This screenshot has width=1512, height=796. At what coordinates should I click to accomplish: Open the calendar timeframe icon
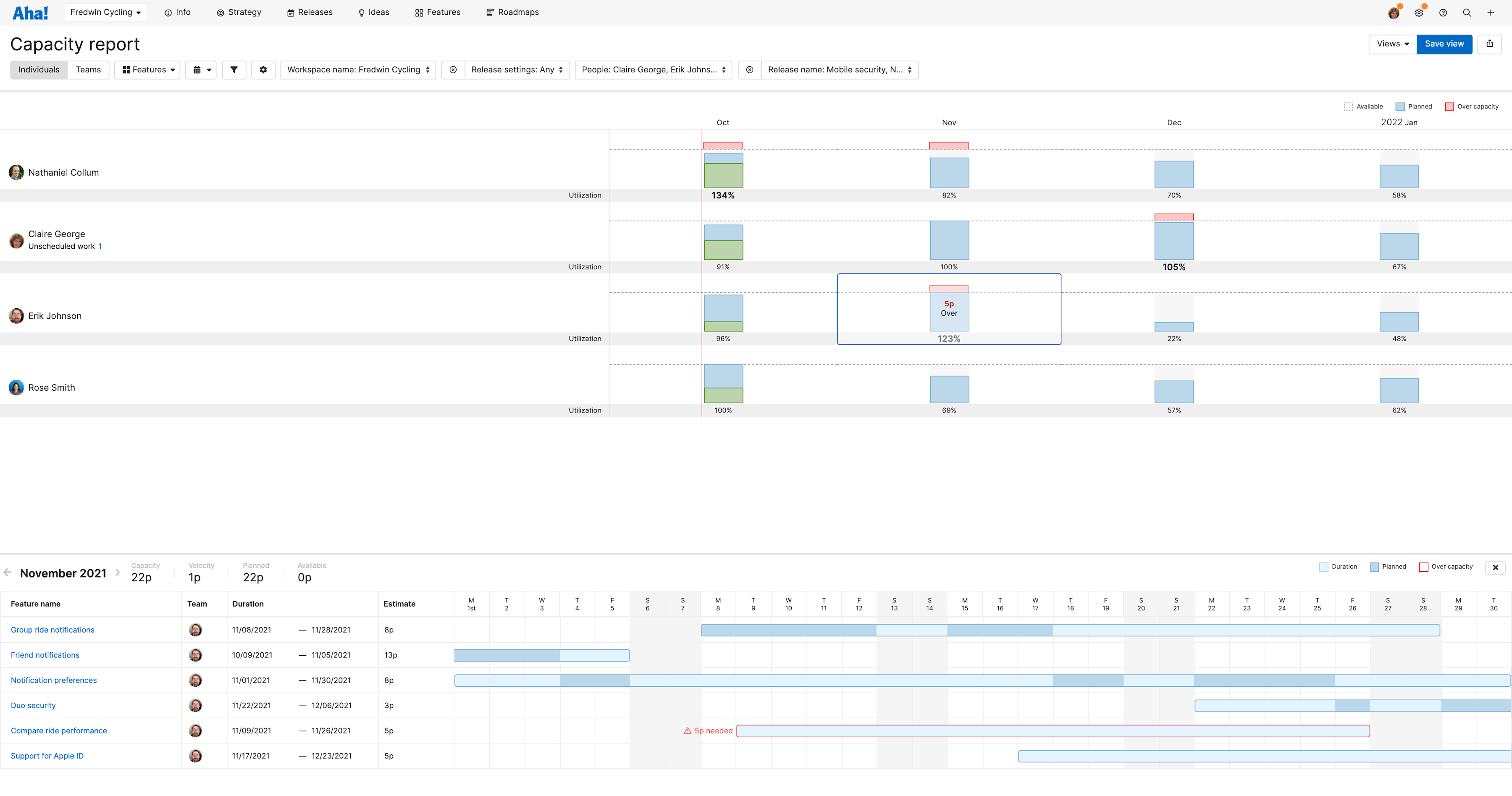click(x=201, y=70)
